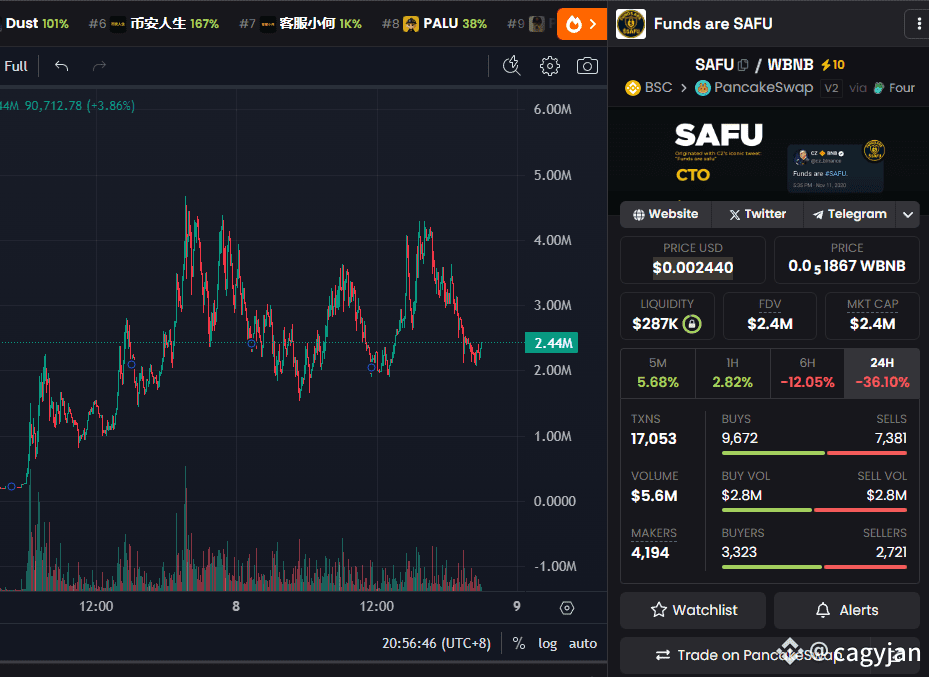Click the BUYS 9,672 value
This screenshot has width=929, height=677.
(x=739, y=438)
